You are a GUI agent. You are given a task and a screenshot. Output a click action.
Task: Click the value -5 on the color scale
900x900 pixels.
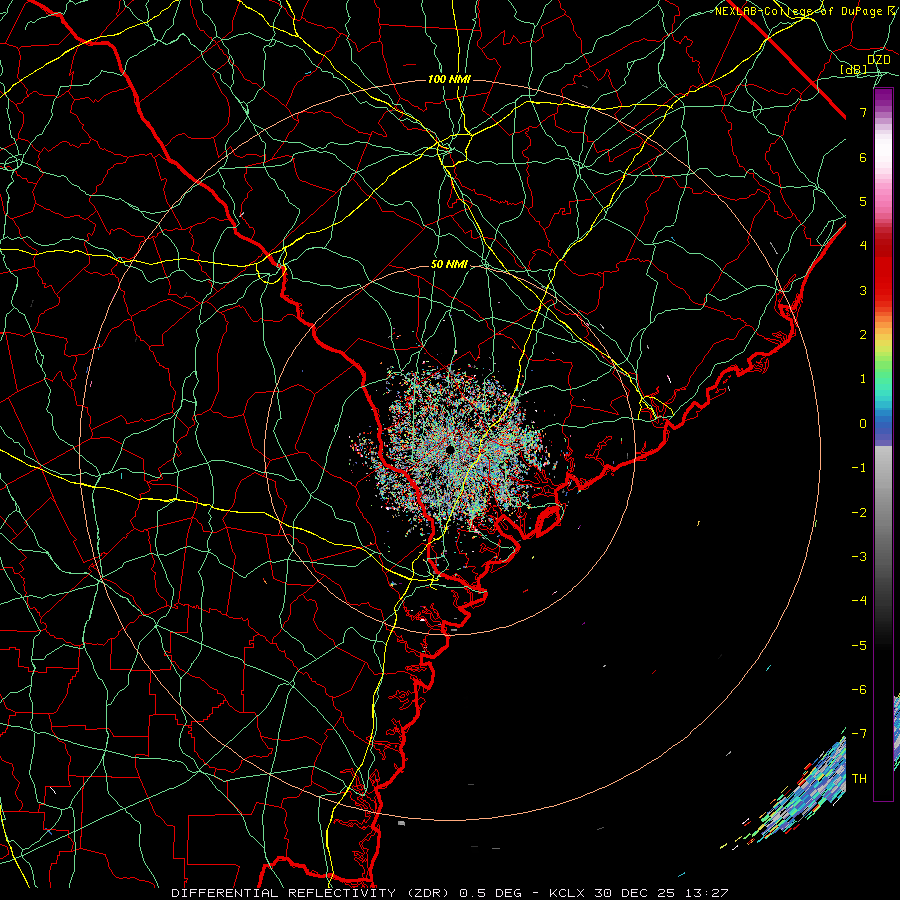click(x=859, y=646)
